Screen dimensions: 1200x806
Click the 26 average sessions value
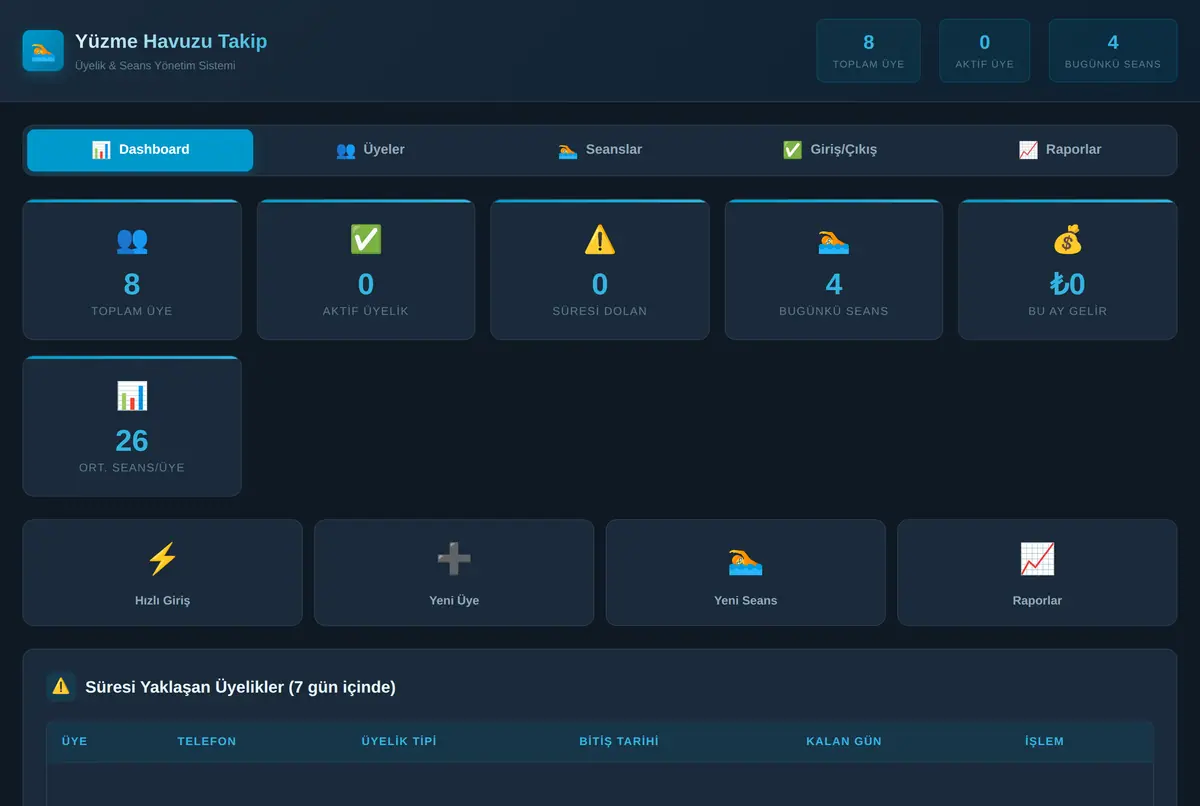pyautogui.click(x=132, y=441)
